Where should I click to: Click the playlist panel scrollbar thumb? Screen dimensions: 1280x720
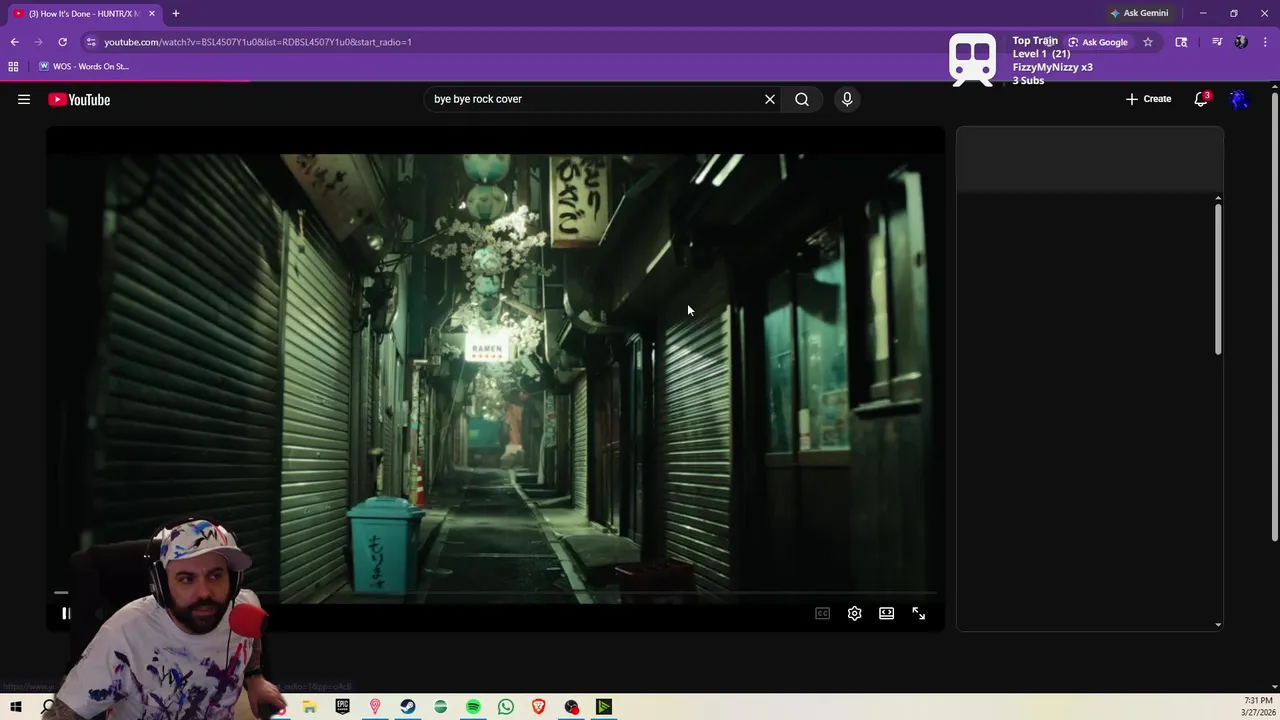[x=1218, y=279]
